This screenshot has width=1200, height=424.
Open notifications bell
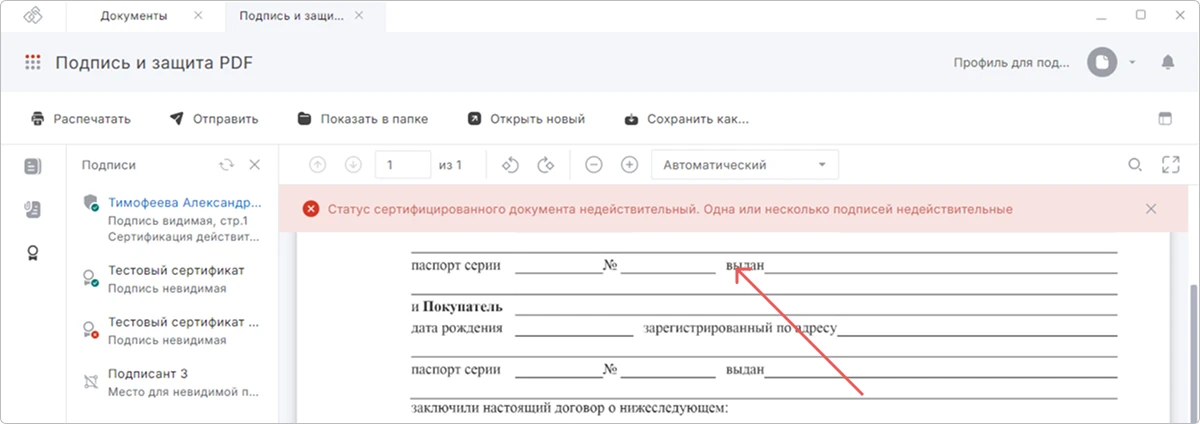coord(1167,62)
